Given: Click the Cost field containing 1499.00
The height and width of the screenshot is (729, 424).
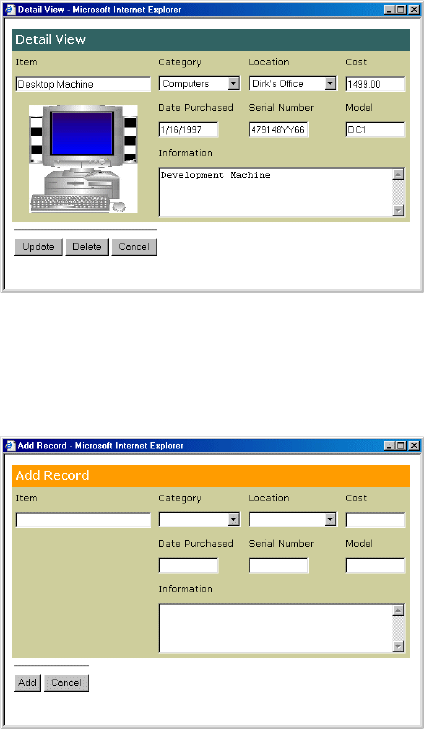Looking at the screenshot, I should click(375, 84).
